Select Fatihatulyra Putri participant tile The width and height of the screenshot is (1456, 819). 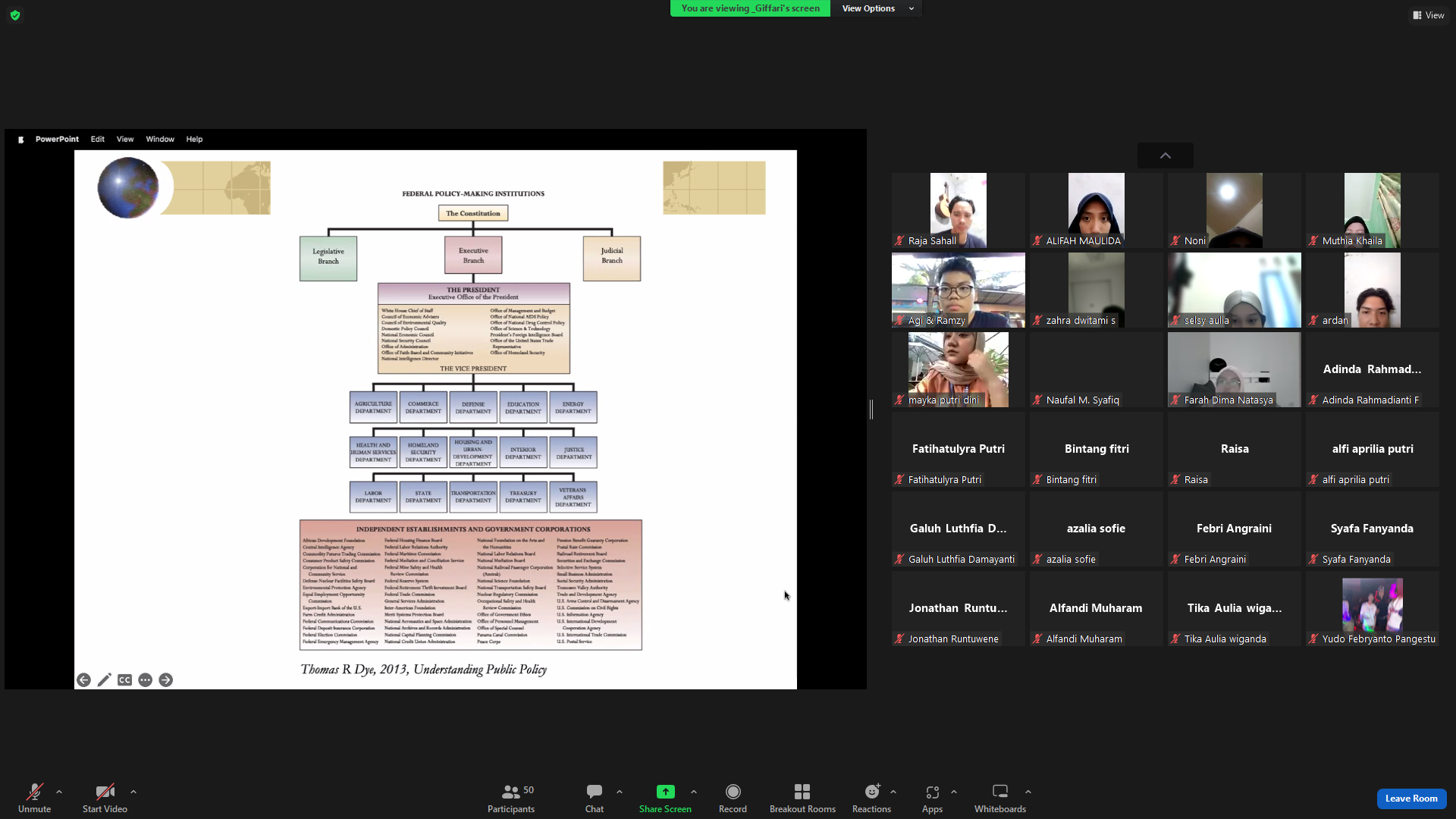(x=959, y=450)
